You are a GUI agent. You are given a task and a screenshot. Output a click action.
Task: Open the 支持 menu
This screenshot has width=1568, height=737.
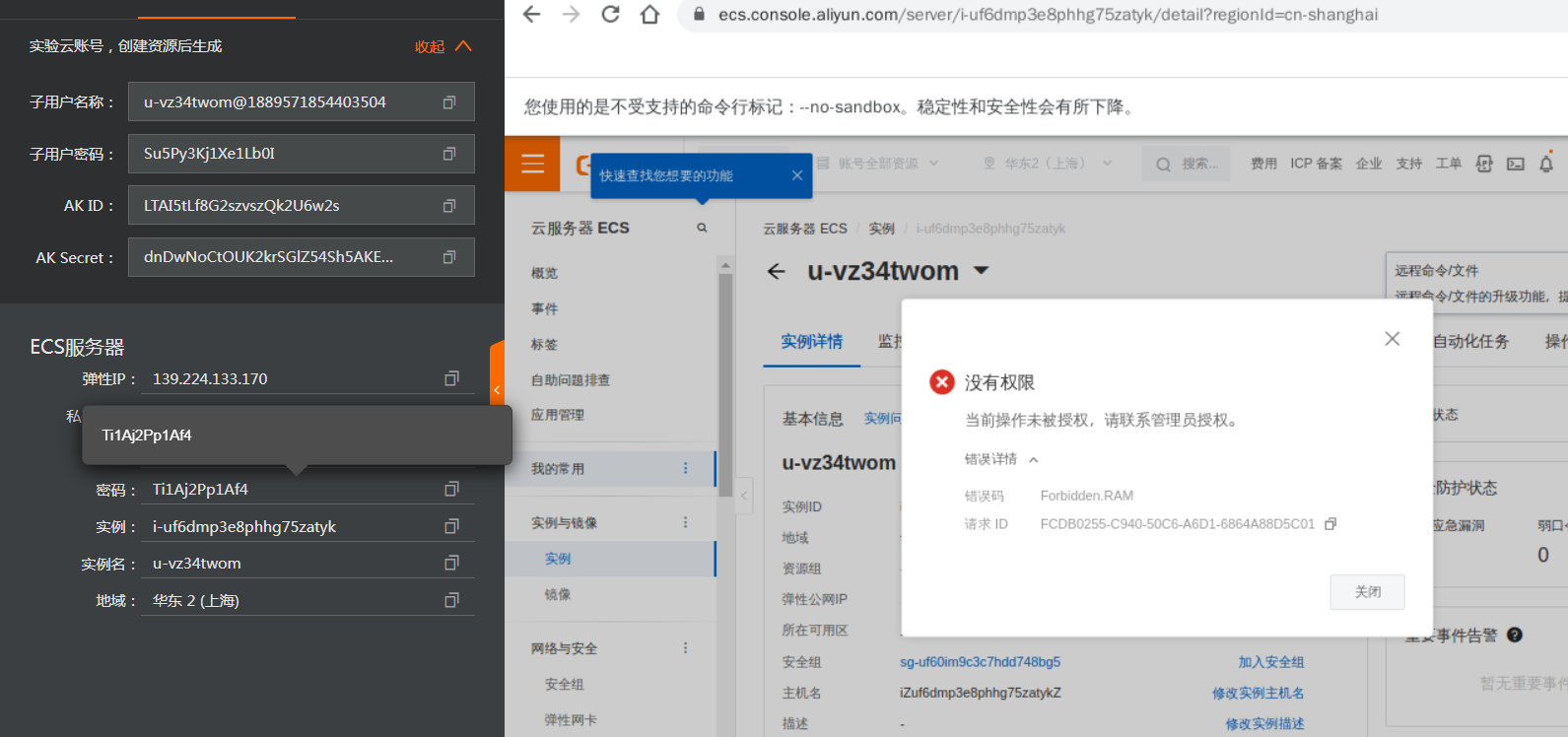pyautogui.click(x=1409, y=164)
